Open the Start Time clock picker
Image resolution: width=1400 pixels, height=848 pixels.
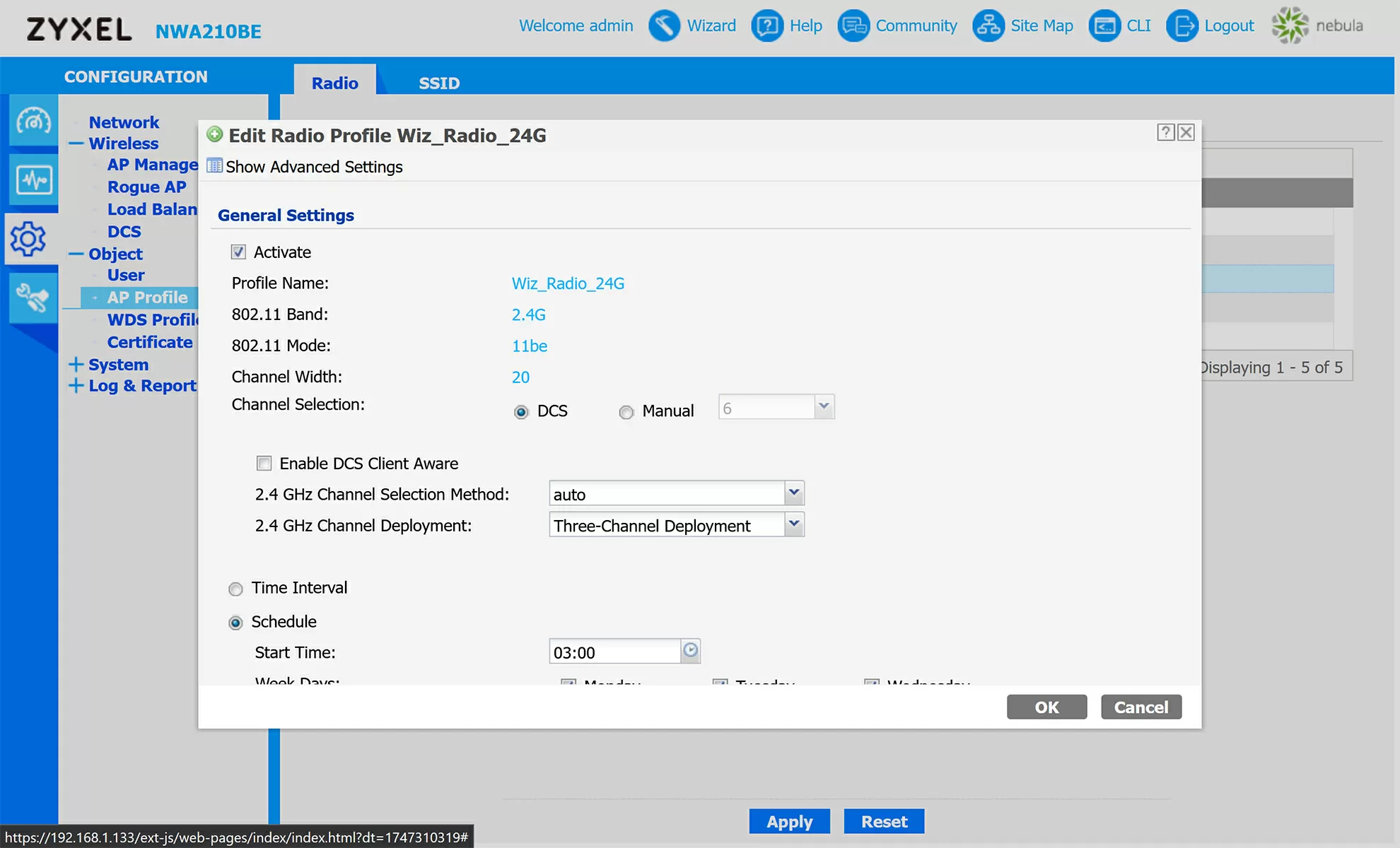click(691, 651)
